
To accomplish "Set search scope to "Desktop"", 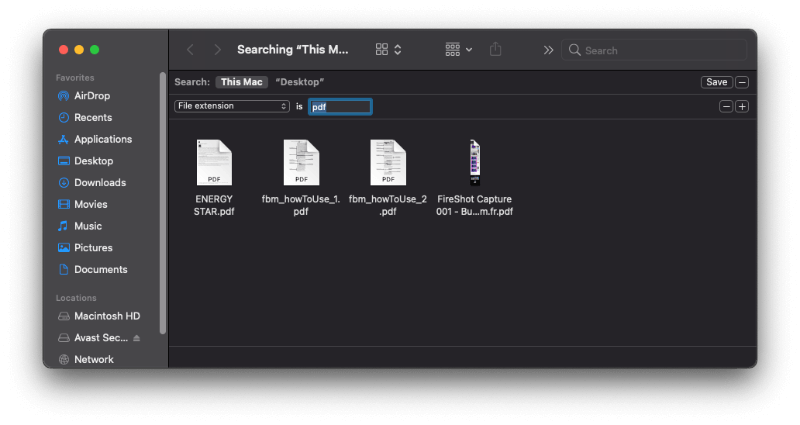I will coord(299,82).
